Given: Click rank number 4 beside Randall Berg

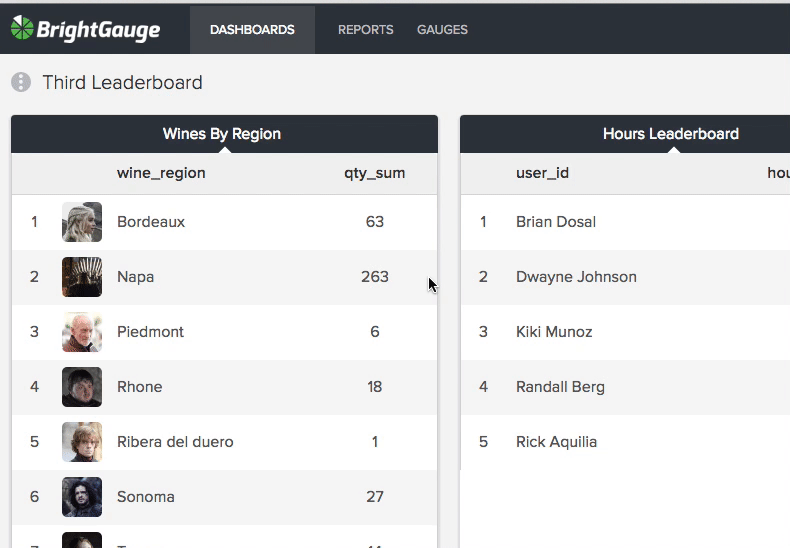Looking at the screenshot, I should coord(483,387).
